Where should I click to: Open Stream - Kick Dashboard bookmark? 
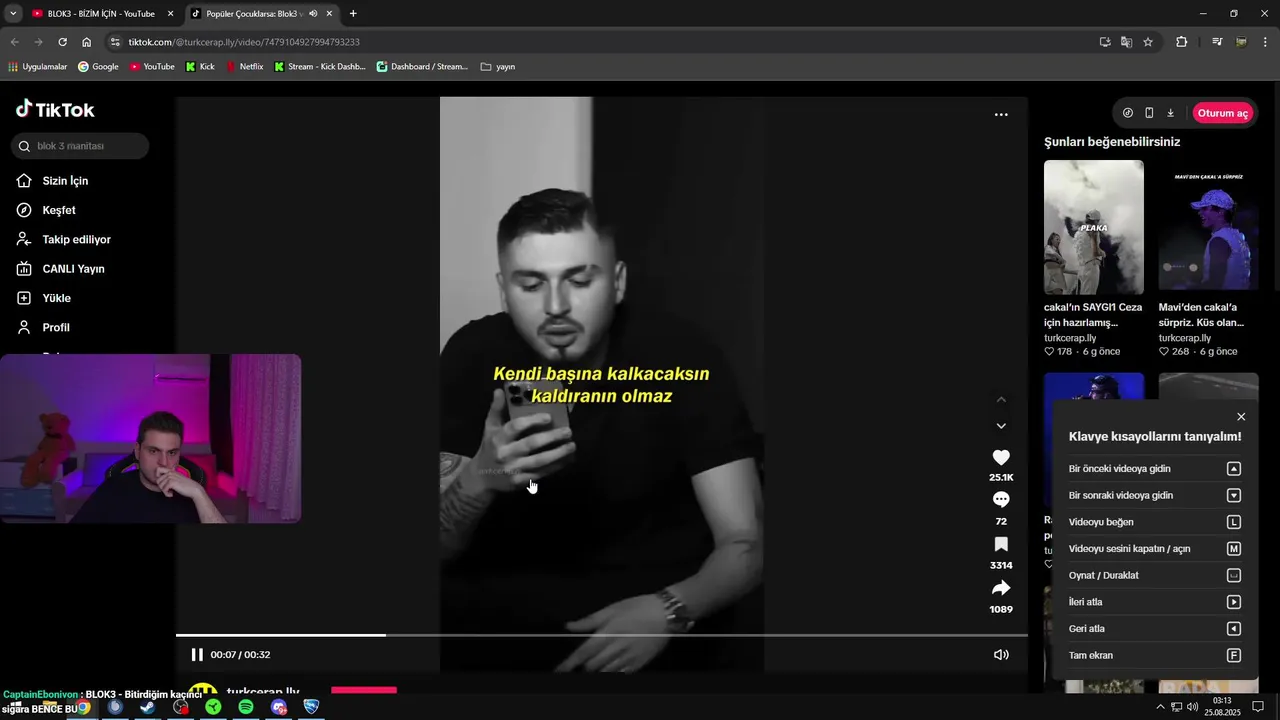(320, 67)
